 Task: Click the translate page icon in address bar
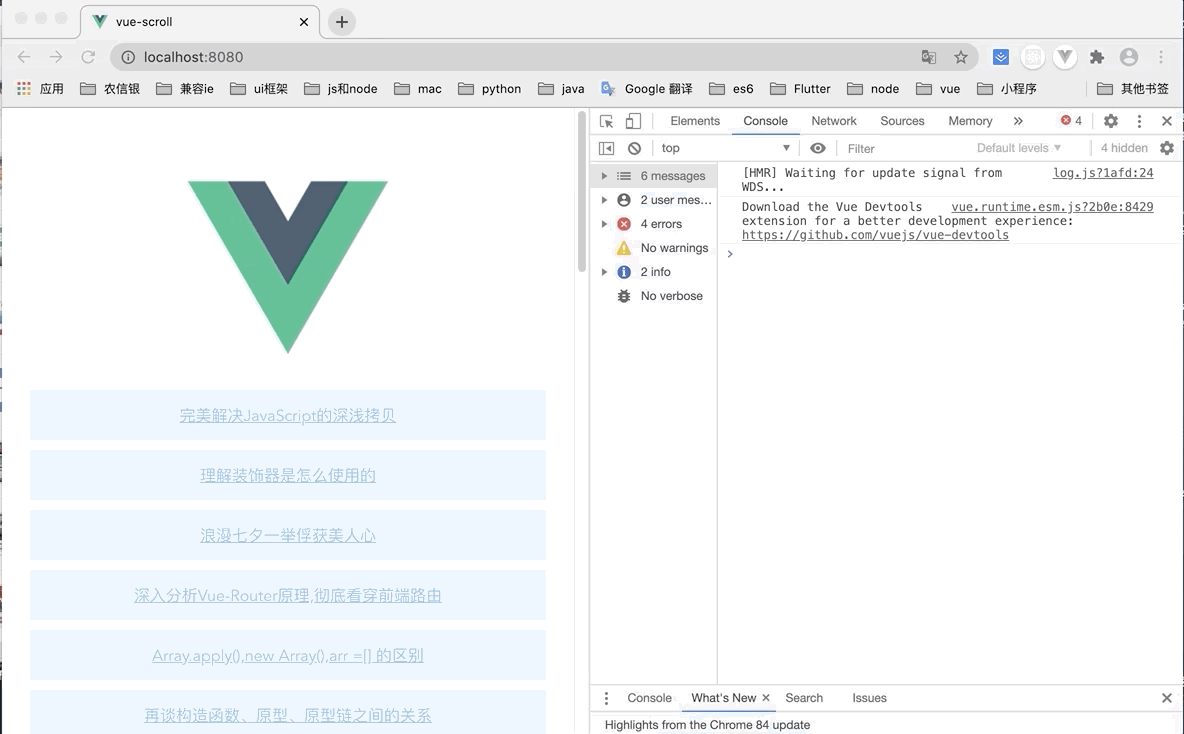point(929,57)
